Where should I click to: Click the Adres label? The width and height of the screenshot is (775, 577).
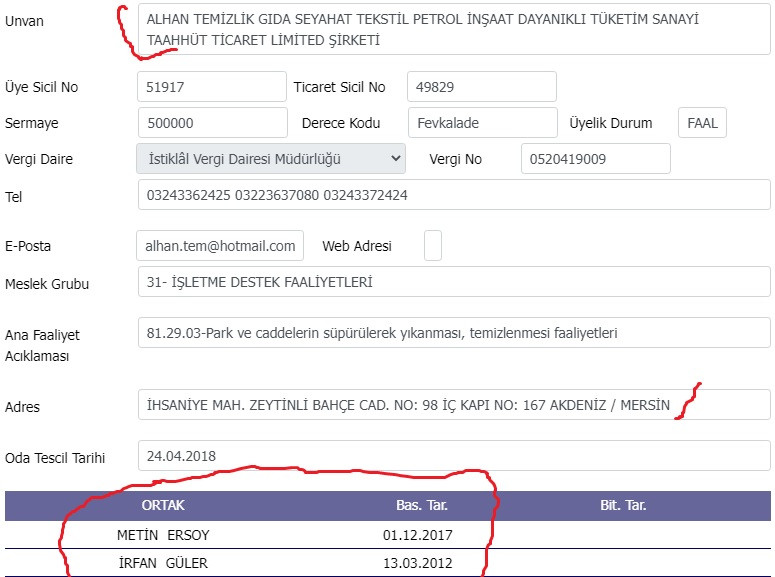pyautogui.click(x=22, y=407)
